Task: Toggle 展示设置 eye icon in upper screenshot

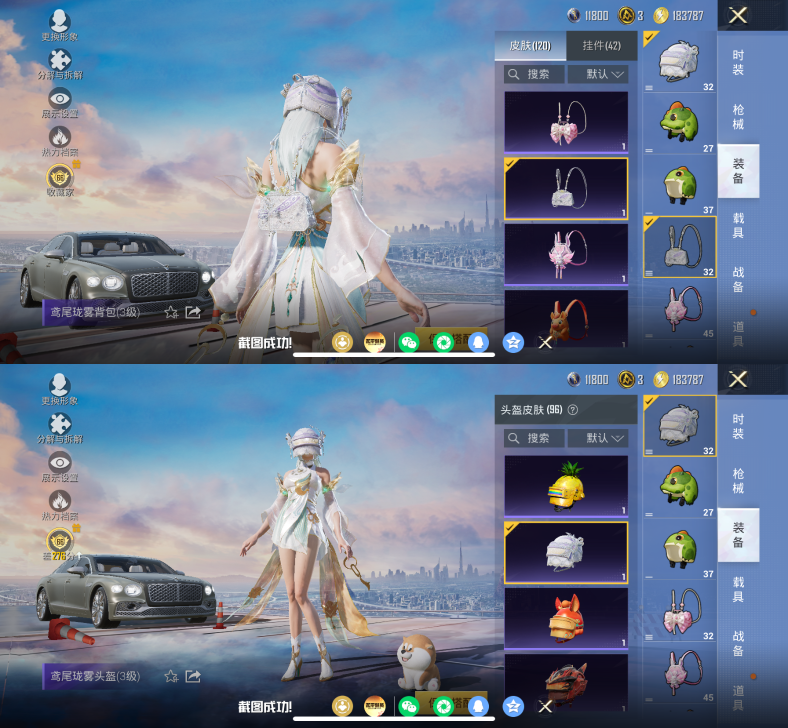Action: [59, 103]
